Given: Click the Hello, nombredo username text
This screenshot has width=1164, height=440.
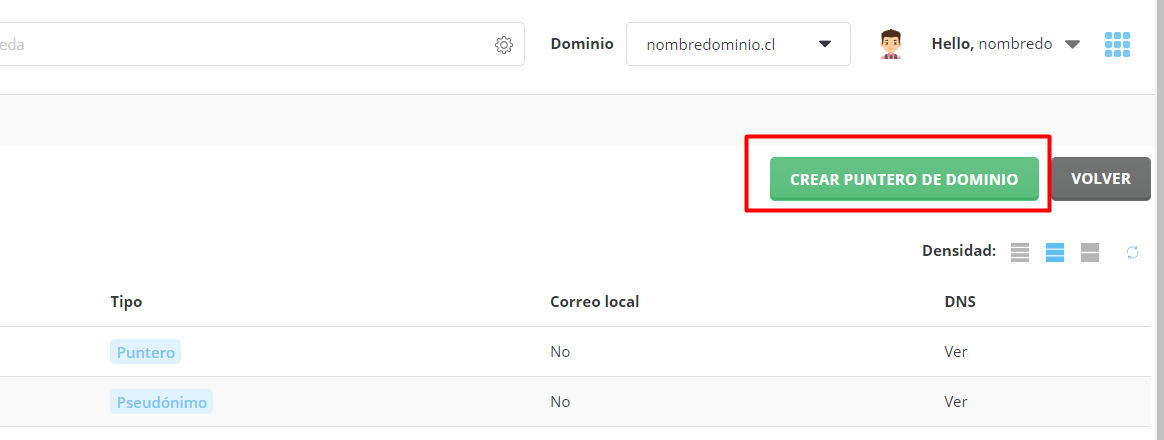Looking at the screenshot, I should [992, 45].
